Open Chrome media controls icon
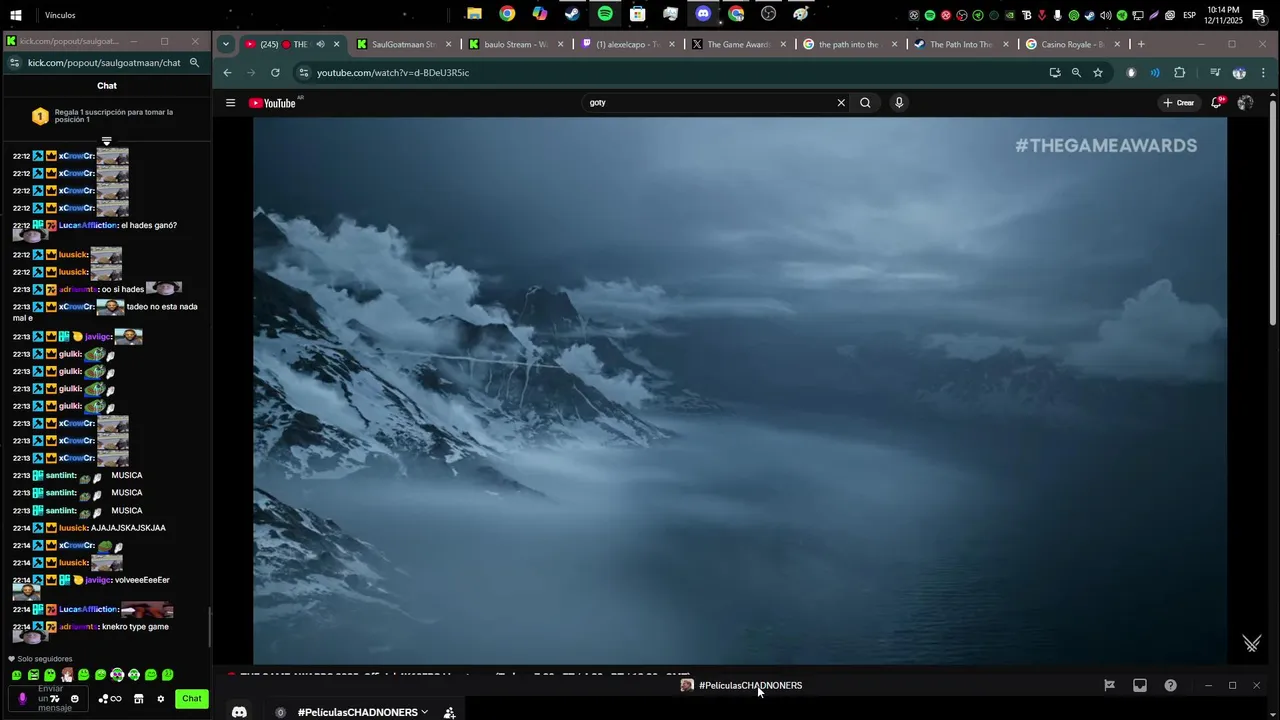The height and width of the screenshot is (720, 1280). 1215,73
